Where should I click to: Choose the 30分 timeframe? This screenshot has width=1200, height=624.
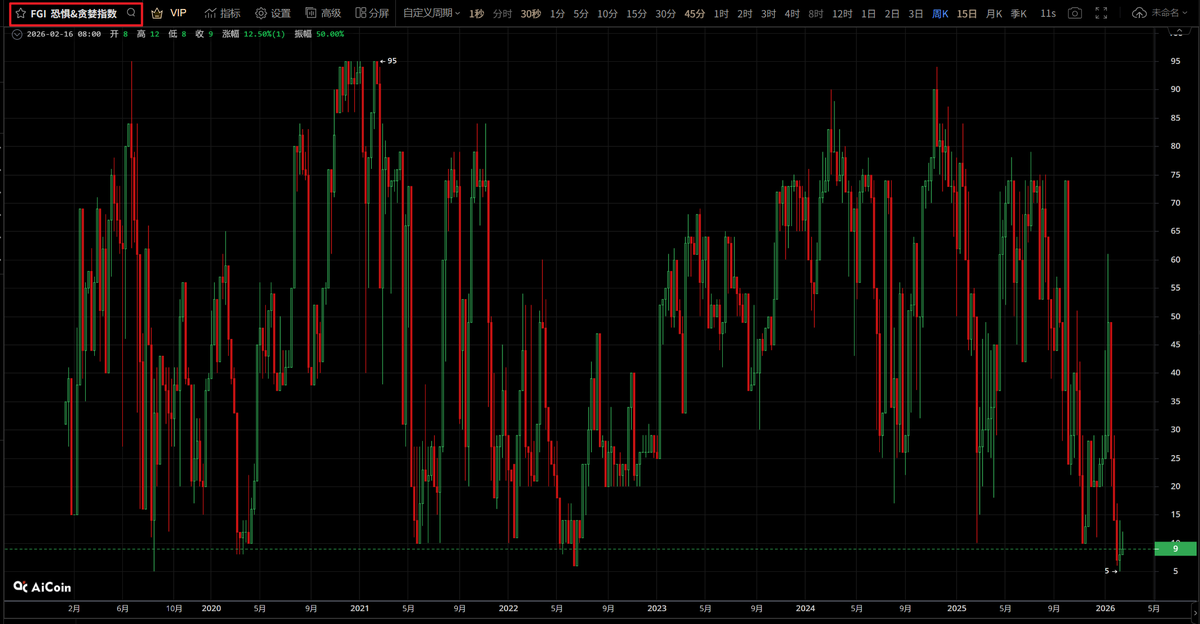tap(665, 13)
